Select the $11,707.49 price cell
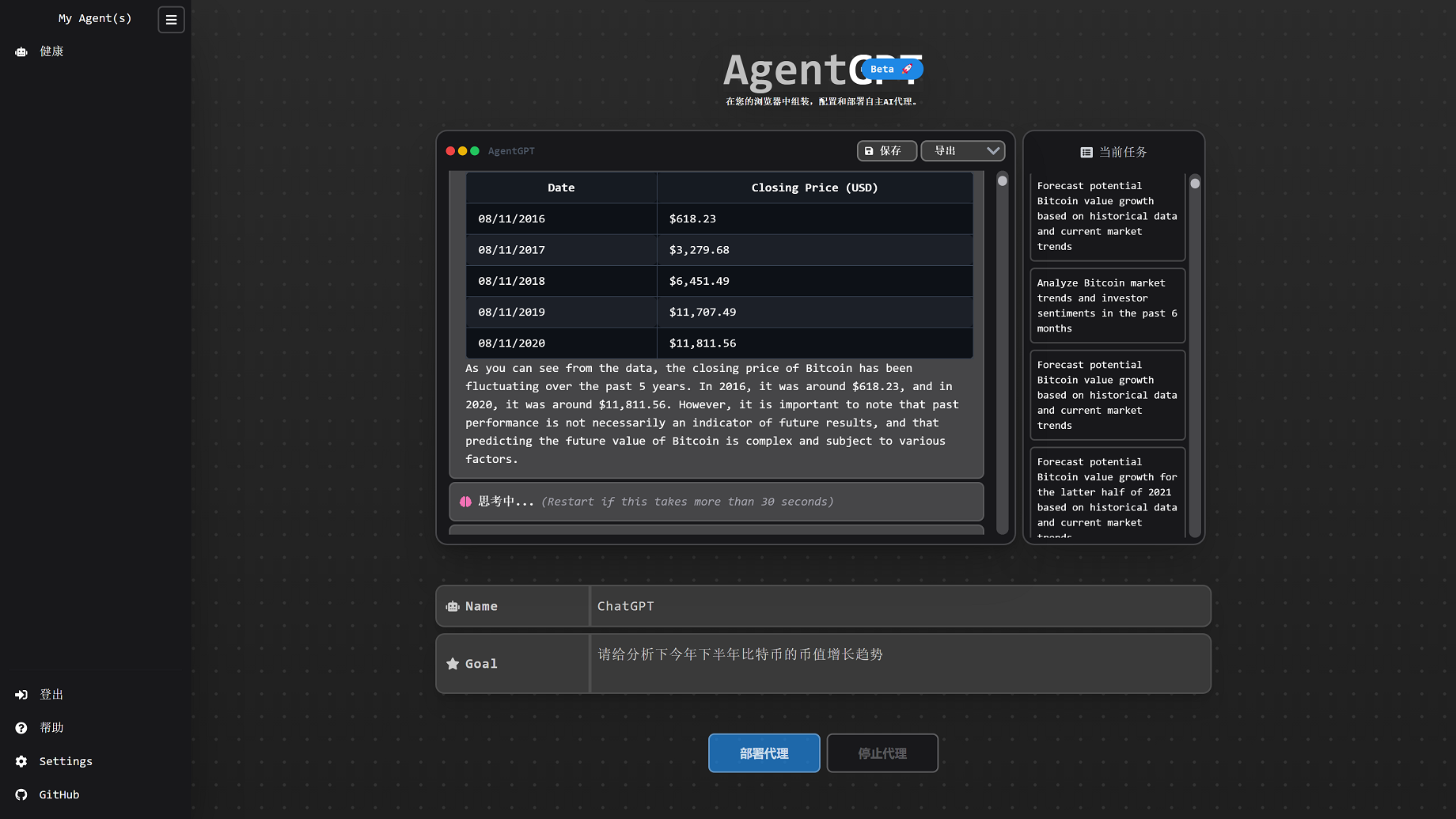This screenshot has width=1456, height=819. (x=814, y=312)
